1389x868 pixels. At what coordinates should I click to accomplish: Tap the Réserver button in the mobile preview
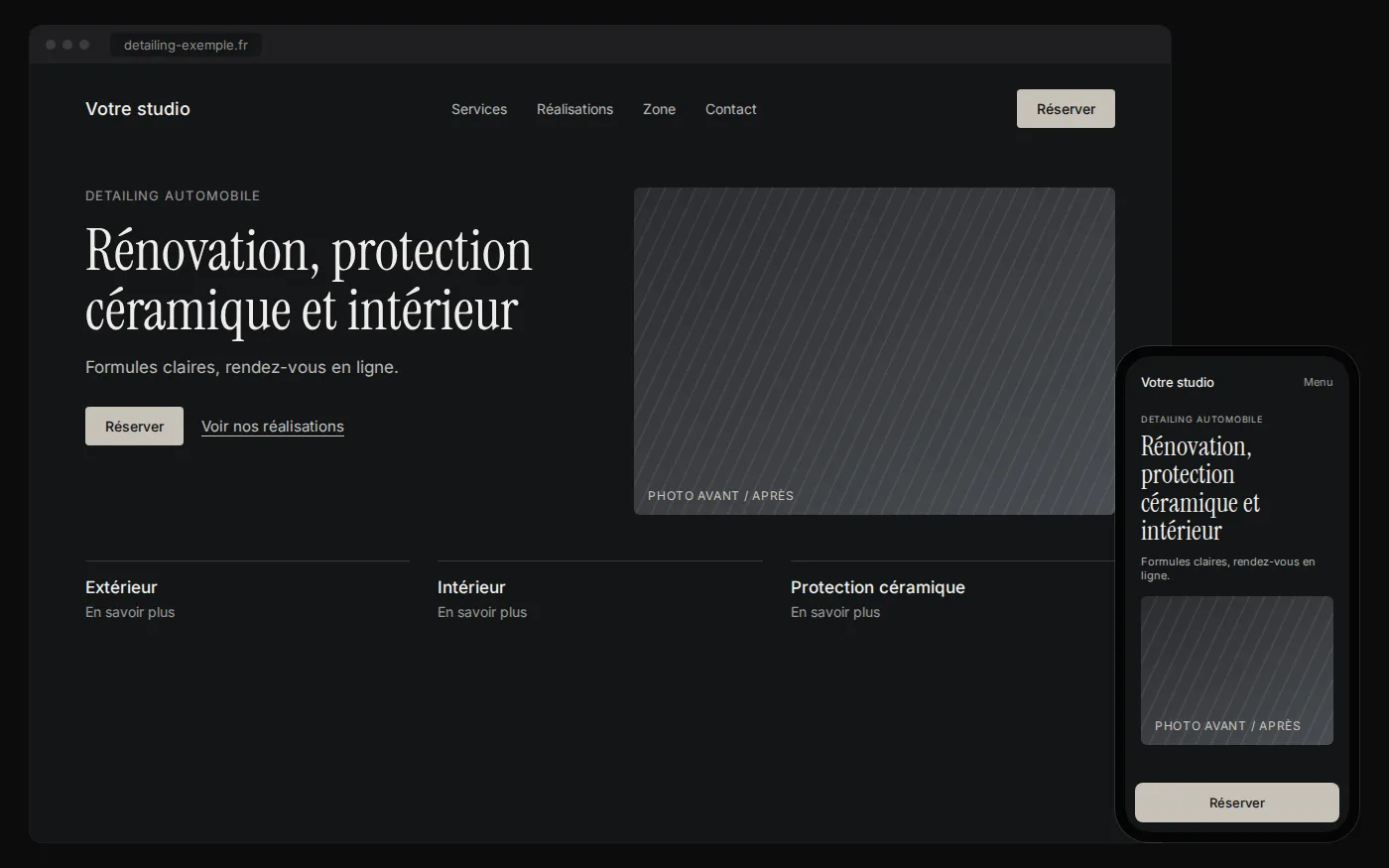coord(1237,803)
